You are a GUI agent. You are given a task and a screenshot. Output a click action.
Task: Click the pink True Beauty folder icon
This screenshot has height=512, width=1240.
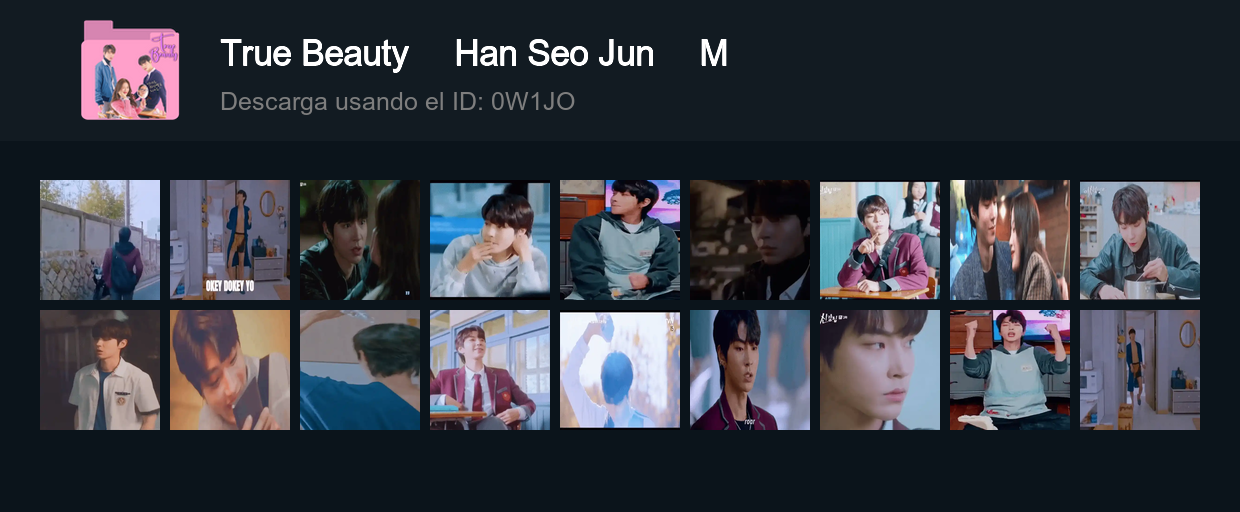[130, 70]
